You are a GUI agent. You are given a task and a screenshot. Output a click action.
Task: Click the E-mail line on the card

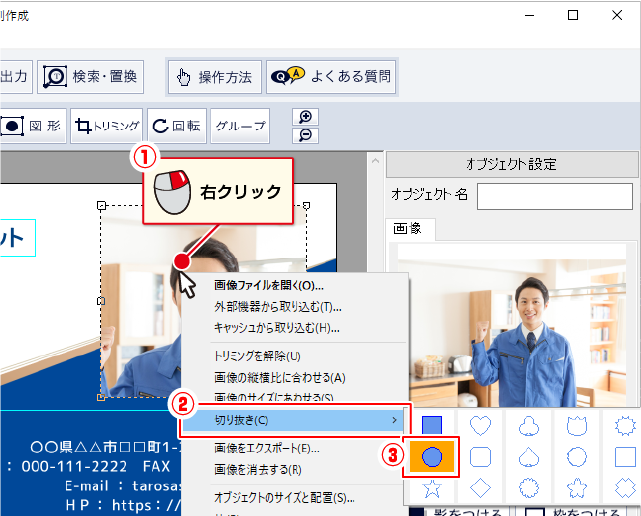tap(123, 486)
